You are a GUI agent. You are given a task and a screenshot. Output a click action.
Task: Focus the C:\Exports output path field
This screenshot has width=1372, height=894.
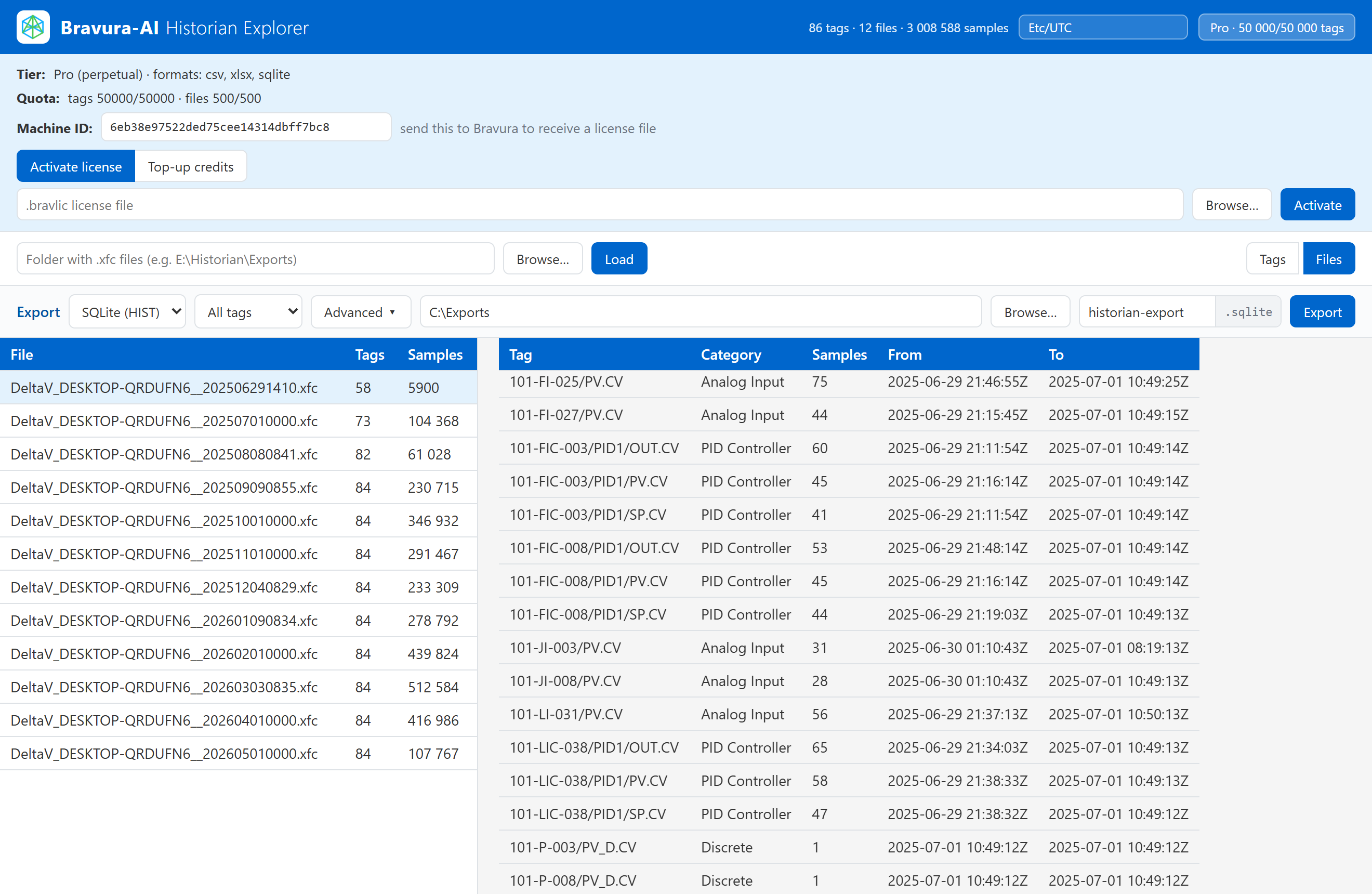pos(701,312)
